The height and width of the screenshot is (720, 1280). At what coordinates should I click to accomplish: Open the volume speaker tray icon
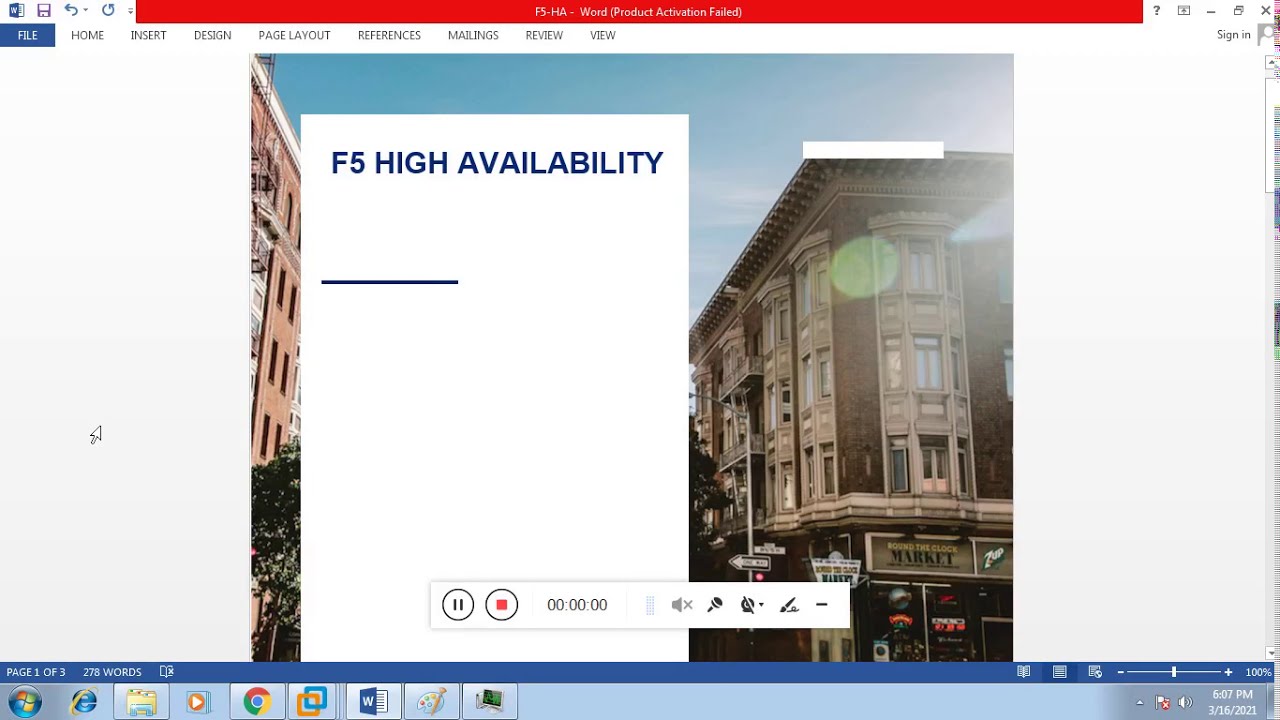[1185, 702]
